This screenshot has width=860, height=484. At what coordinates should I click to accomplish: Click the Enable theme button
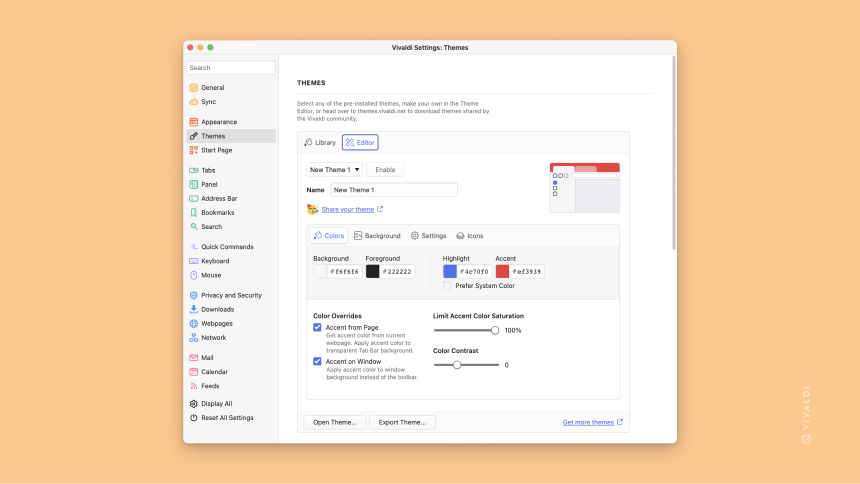click(x=385, y=170)
